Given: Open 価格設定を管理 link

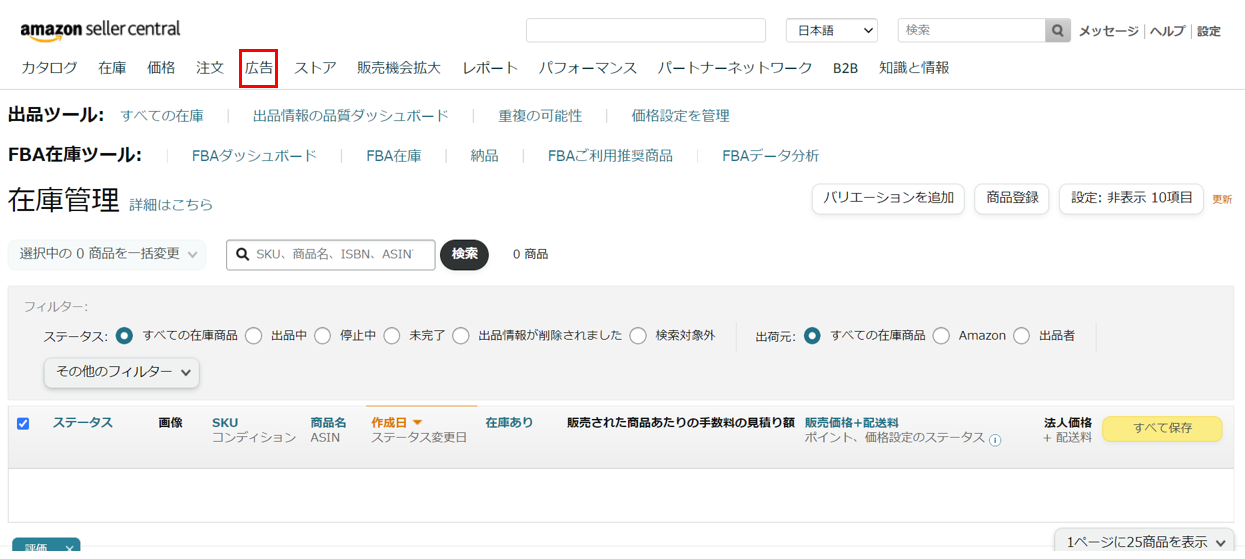Looking at the screenshot, I should pyautogui.click(x=681, y=116).
